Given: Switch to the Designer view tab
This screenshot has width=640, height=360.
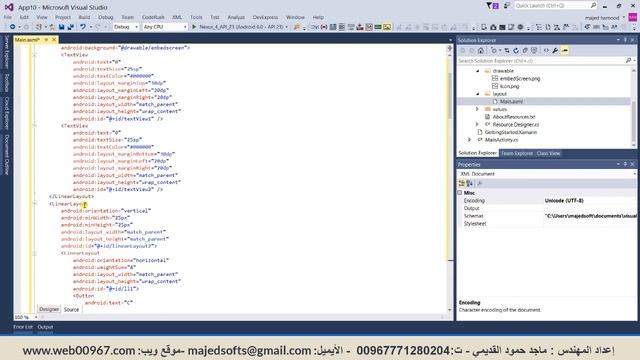Looking at the screenshot, I should [x=49, y=310].
